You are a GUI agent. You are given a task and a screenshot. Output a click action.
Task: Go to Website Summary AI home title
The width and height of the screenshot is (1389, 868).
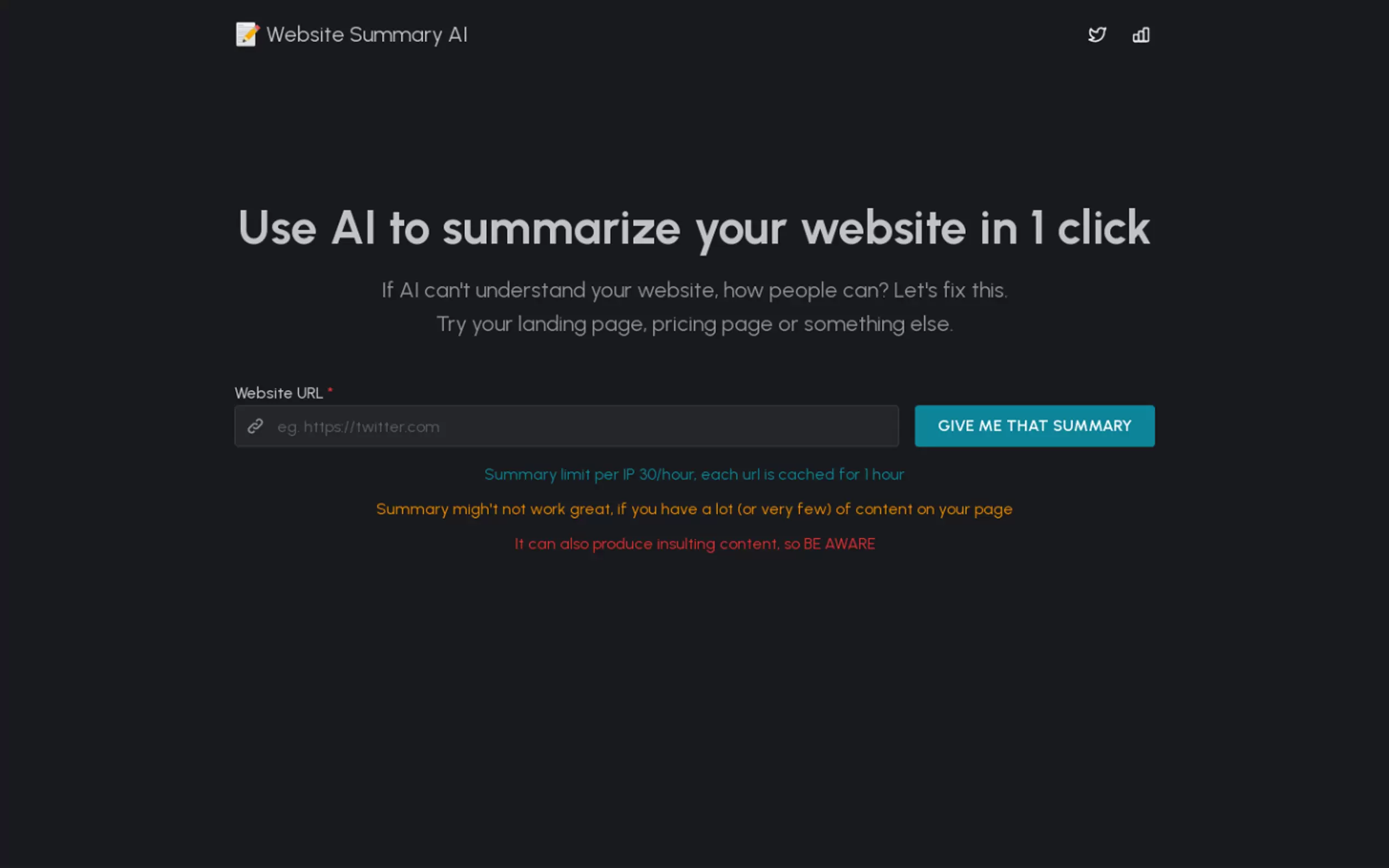(x=367, y=34)
